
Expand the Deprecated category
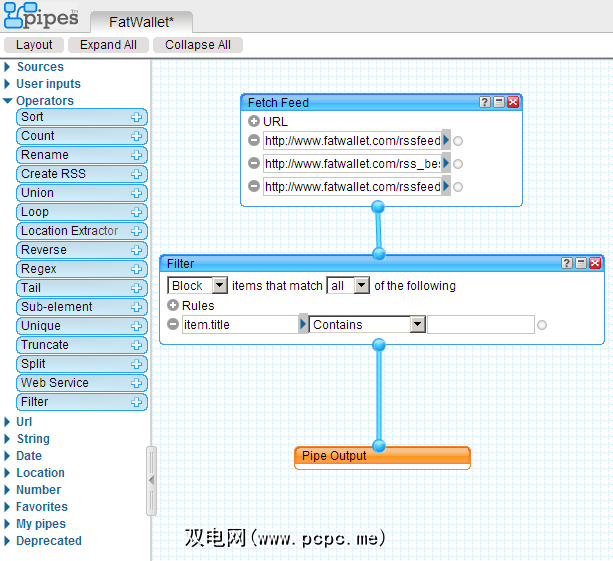[7, 541]
